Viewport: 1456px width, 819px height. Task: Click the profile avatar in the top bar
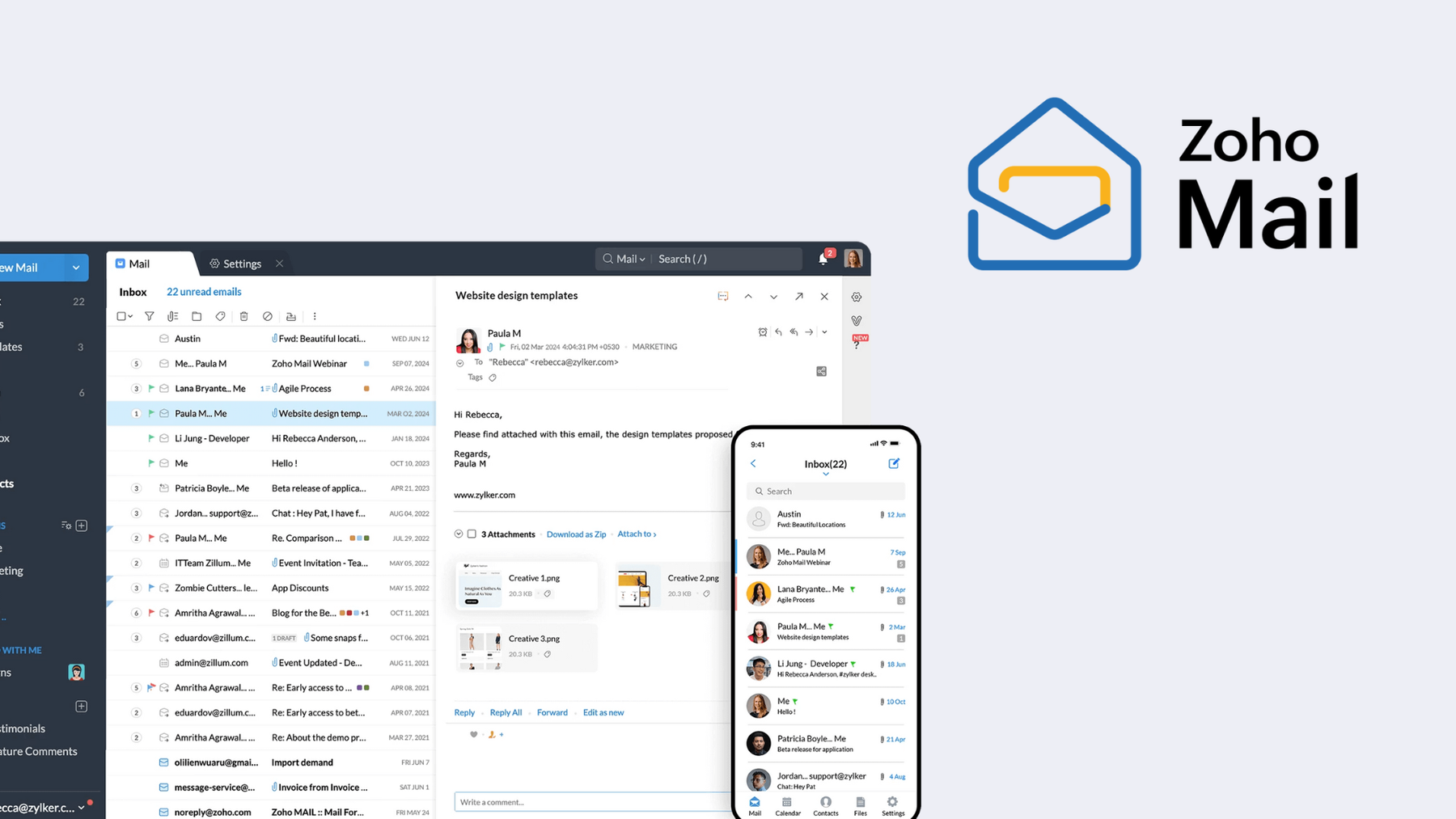click(853, 258)
